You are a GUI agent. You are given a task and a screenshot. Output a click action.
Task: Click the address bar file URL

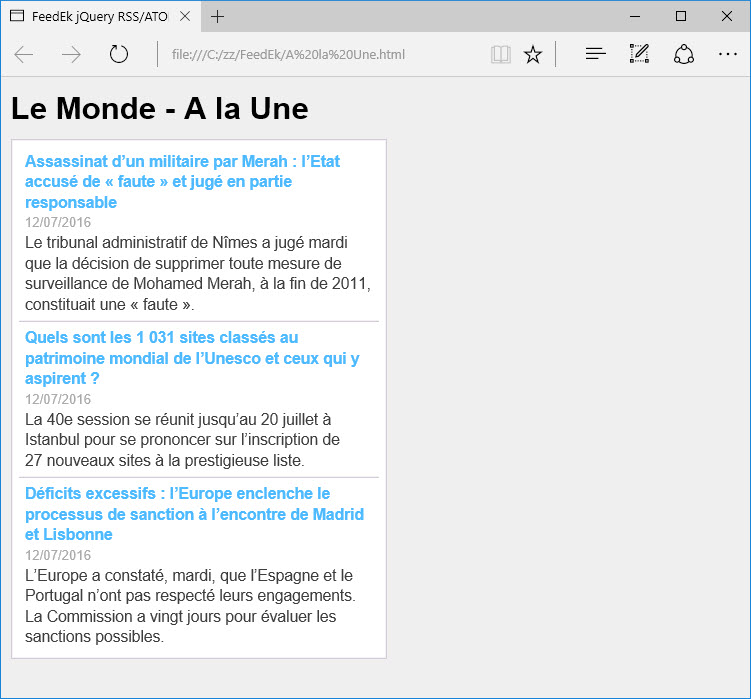pyautogui.click(x=288, y=55)
